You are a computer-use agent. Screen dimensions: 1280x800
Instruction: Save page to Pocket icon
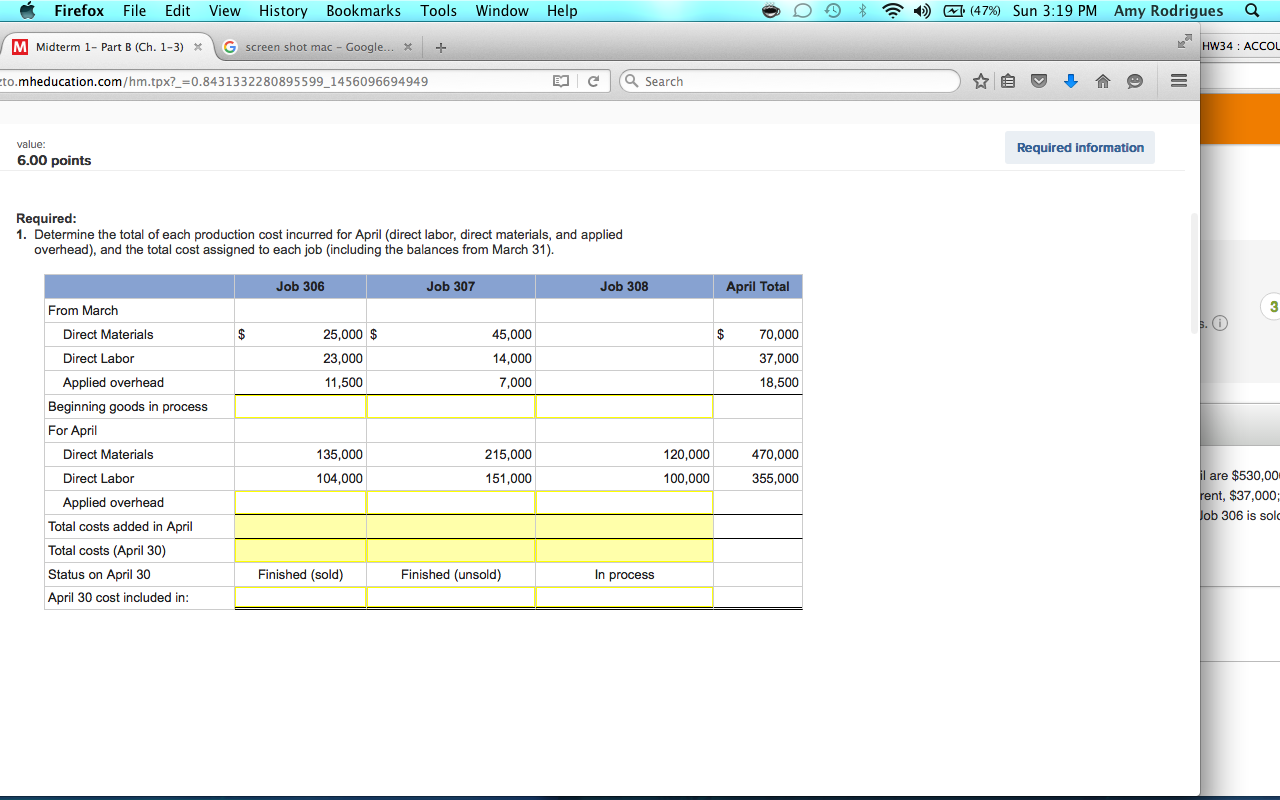(1040, 81)
